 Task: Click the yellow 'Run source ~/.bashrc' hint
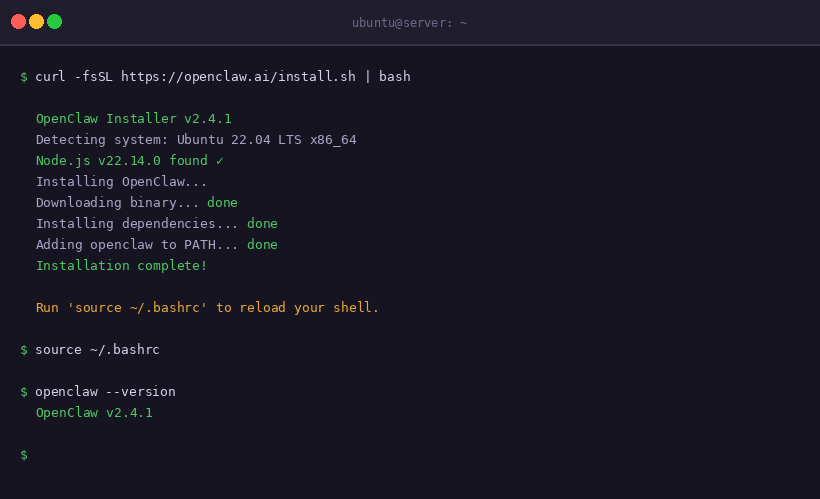(x=208, y=308)
